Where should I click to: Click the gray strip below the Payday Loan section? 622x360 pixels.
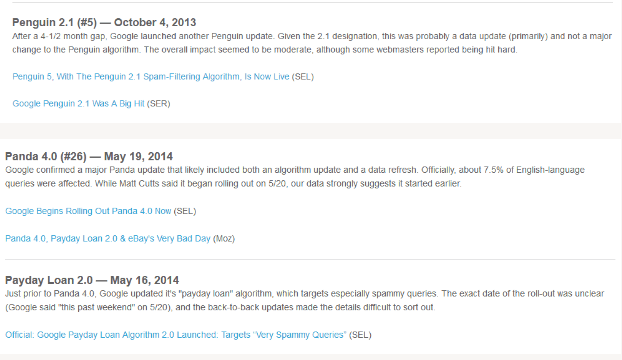coord(311,357)
